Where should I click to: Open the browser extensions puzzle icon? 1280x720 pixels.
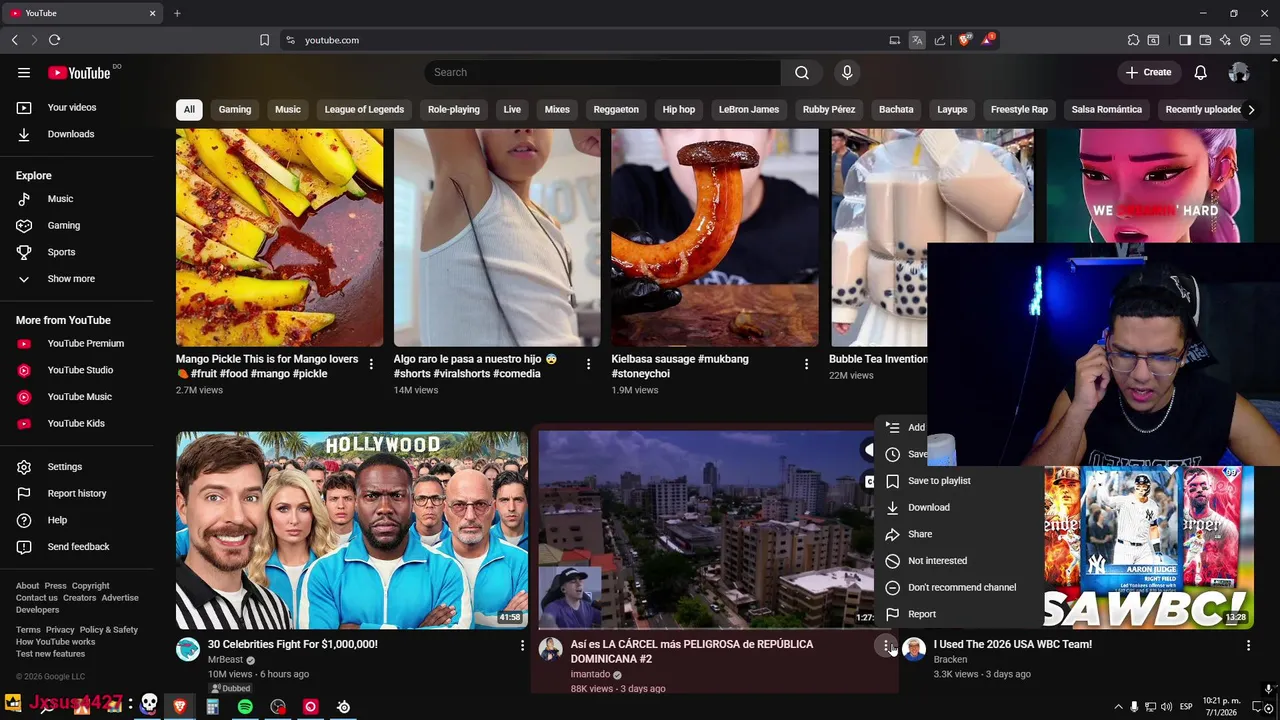[1133, 40]
